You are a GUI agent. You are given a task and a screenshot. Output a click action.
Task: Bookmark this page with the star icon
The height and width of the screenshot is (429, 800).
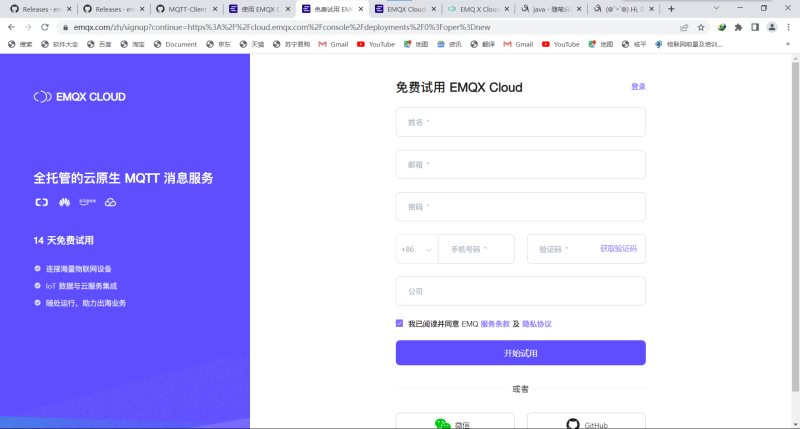tap(701, 27)
